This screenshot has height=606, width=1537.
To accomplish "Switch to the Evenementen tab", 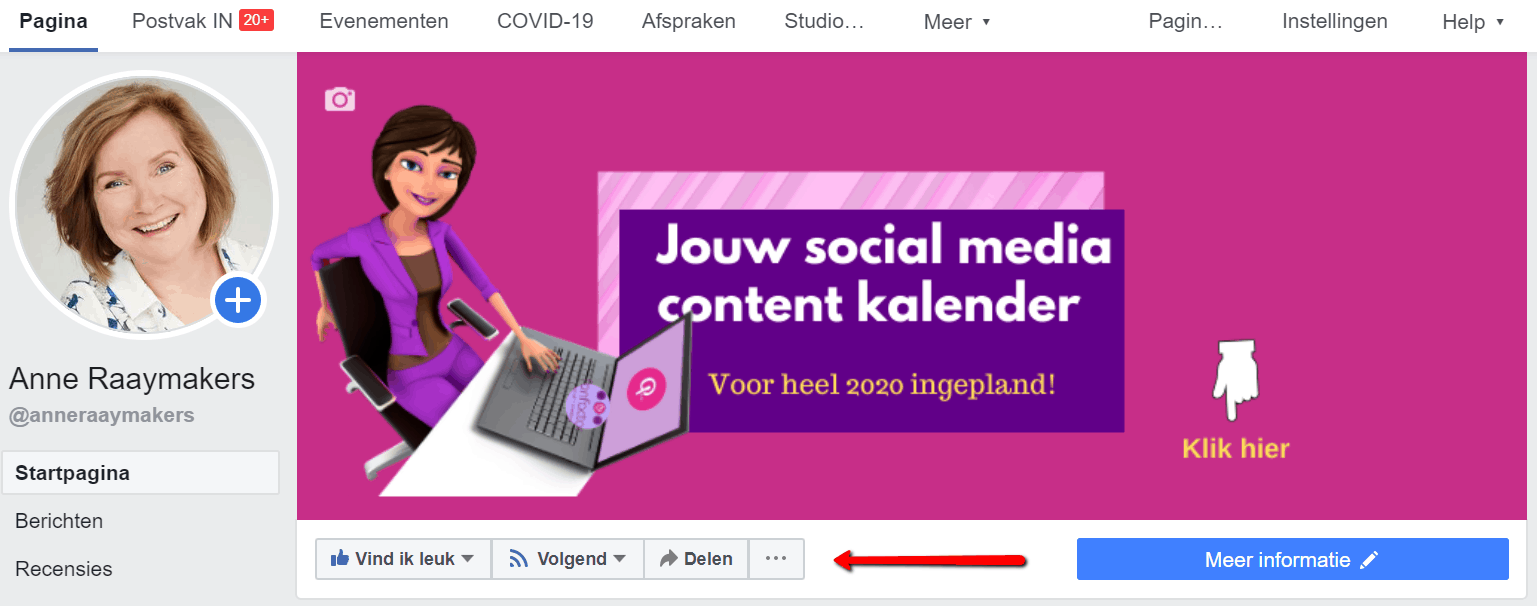I will pos(384,21).
